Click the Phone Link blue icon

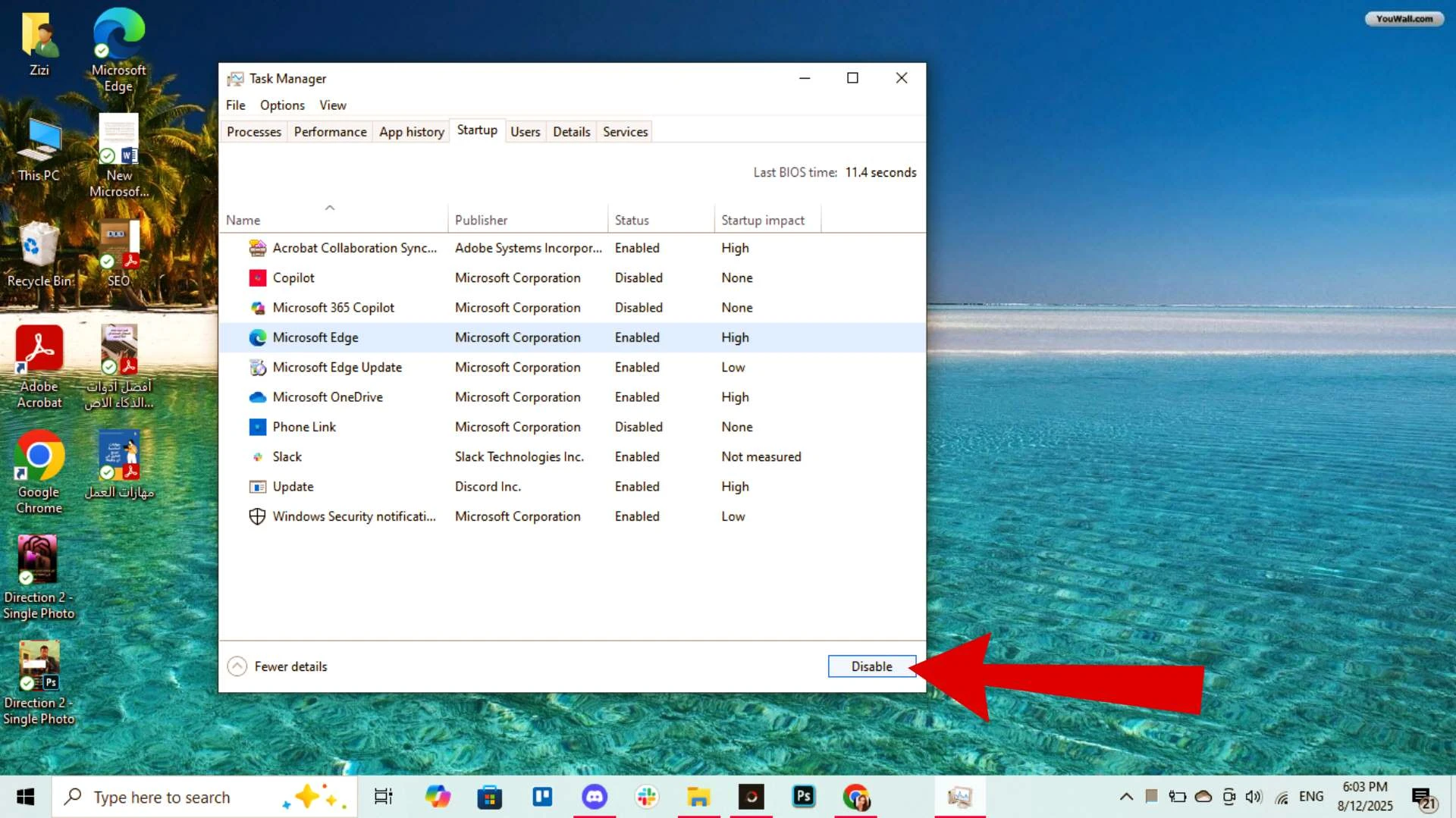coord(258,427)
